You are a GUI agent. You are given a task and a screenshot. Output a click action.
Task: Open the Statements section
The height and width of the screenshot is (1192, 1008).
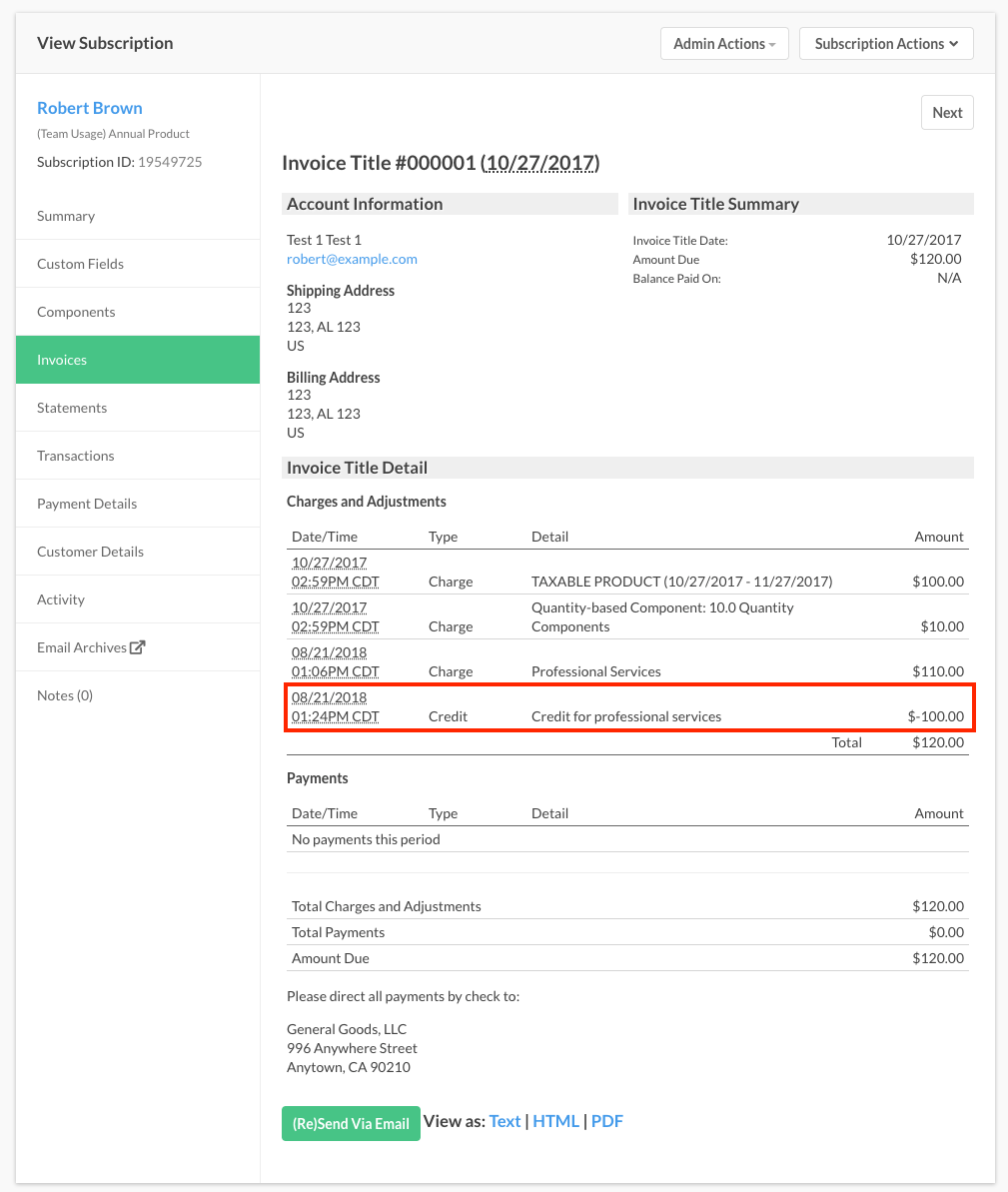point(138,408)
